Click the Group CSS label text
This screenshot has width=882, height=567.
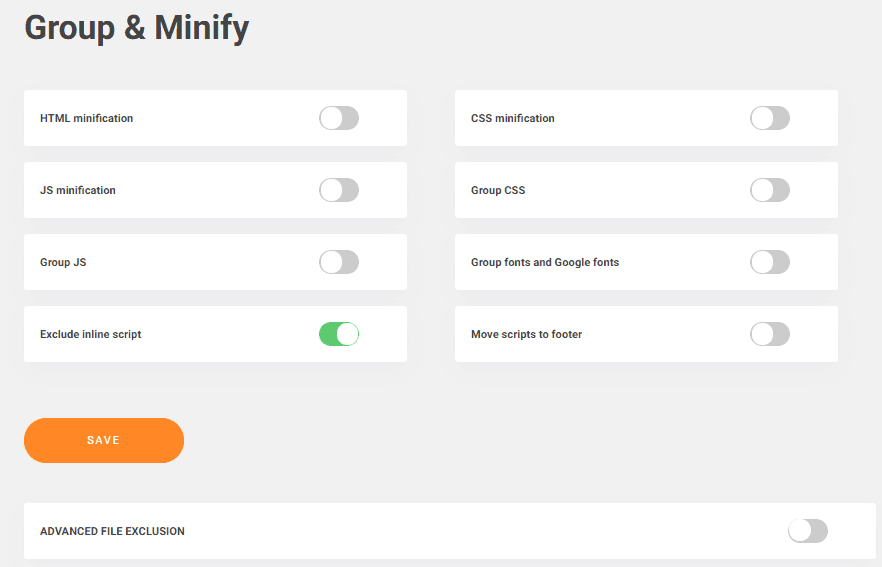pyautogui.click(x=498, y=190)
